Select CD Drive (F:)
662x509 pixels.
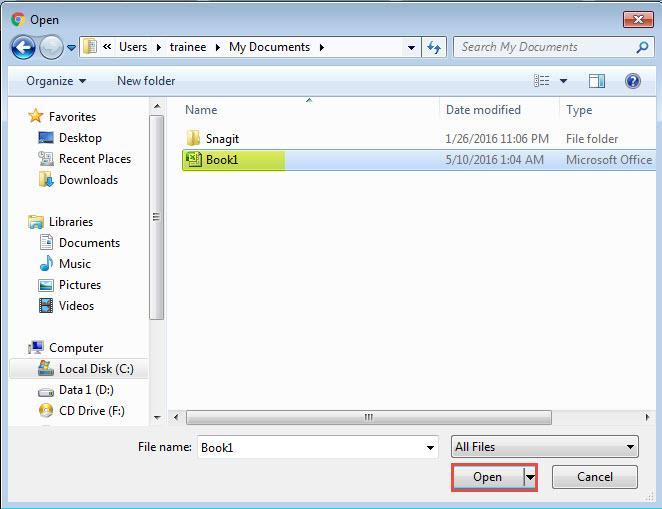pos(92,411)
